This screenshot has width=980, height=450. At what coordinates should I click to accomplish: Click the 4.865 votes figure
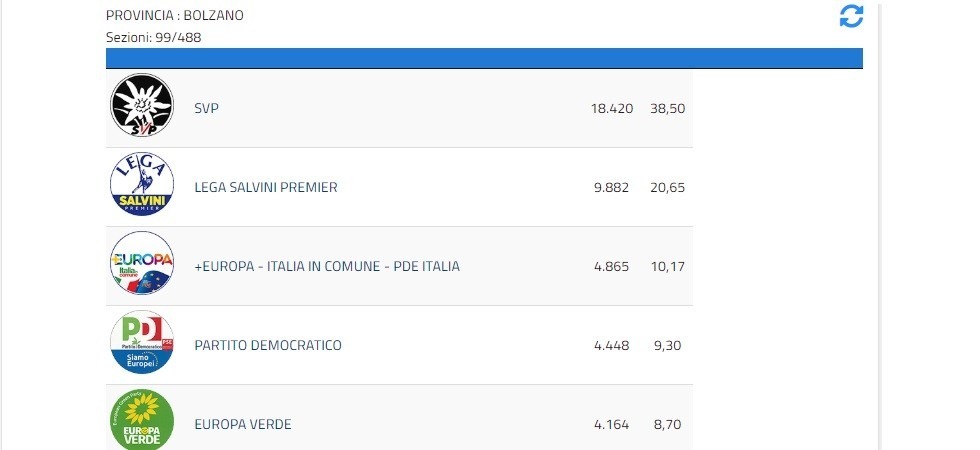click(x=612, y=266)
